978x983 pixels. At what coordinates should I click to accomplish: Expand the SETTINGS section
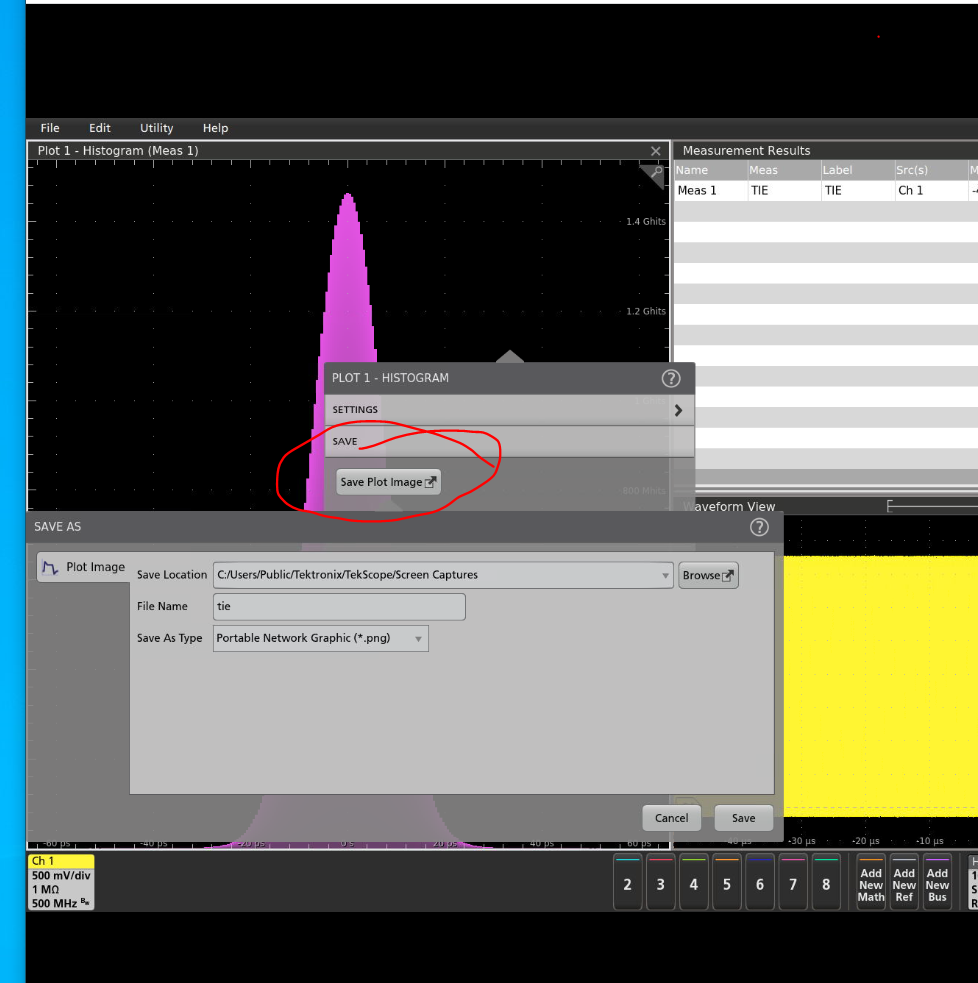(x=509, y=410)
